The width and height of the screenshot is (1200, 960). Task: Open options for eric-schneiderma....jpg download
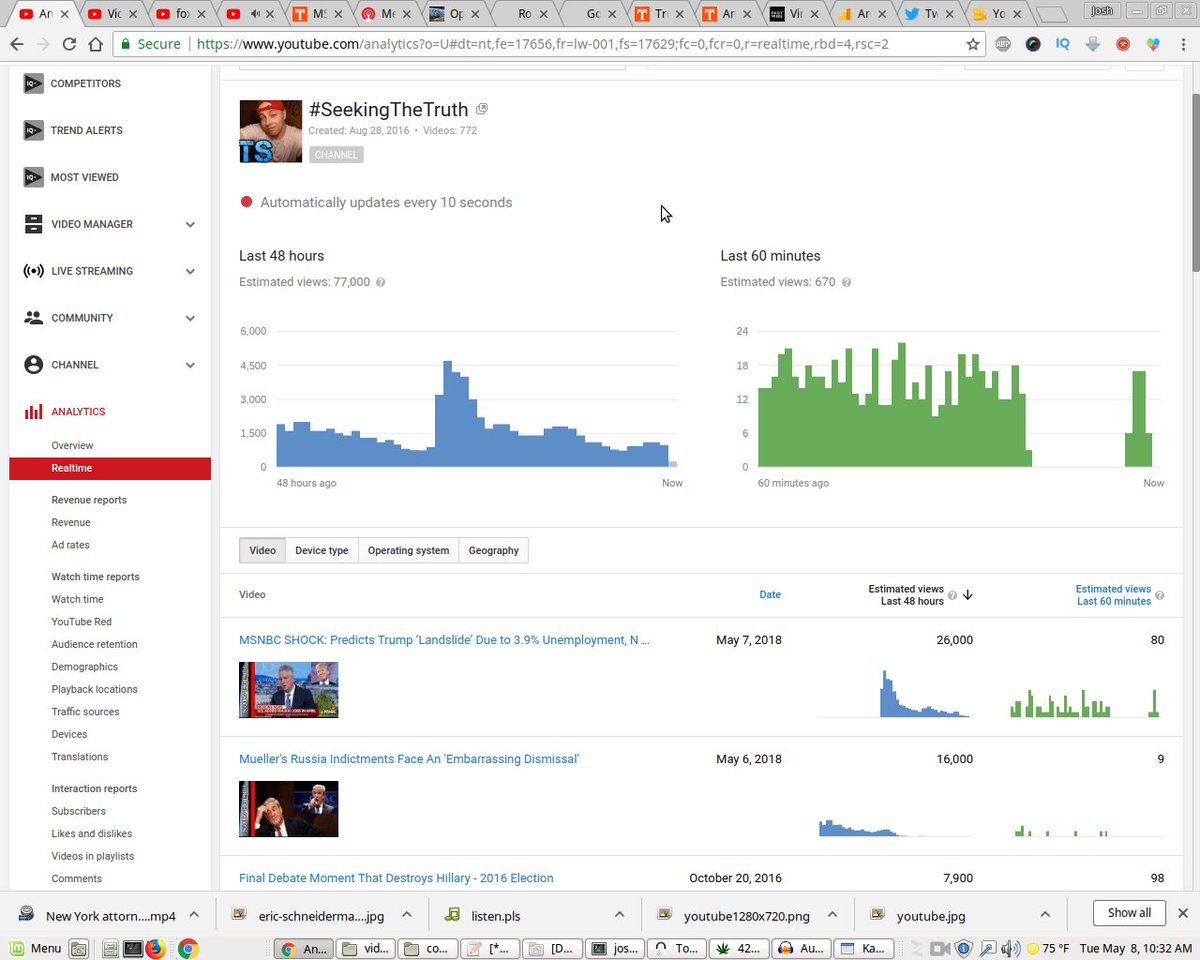406,914
